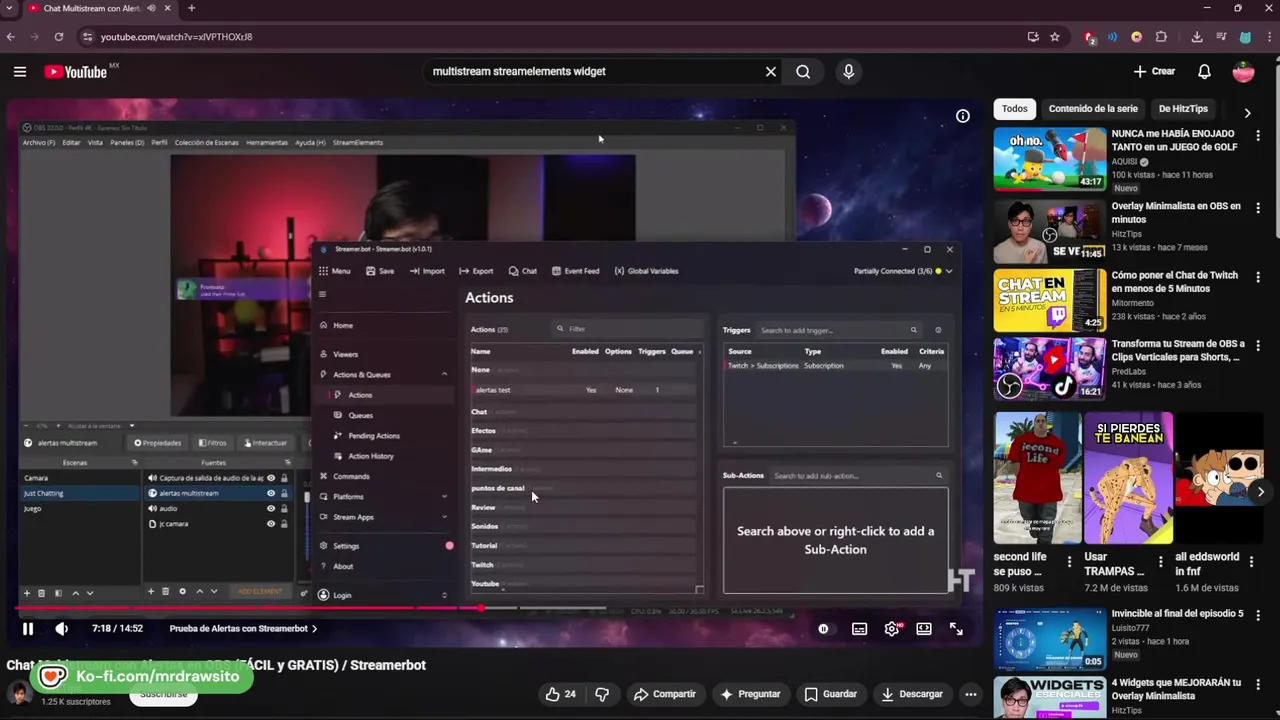Select the 'De HitzTips' chip
1280x720 pixels.
pos(1183,109)
